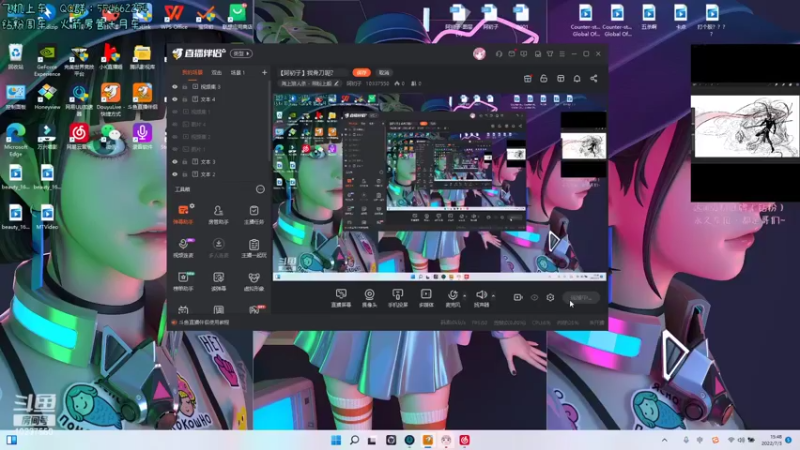Screen dimensions: 800x450
Task: Open the 房管助手 room manager tool
Action: 218,214
